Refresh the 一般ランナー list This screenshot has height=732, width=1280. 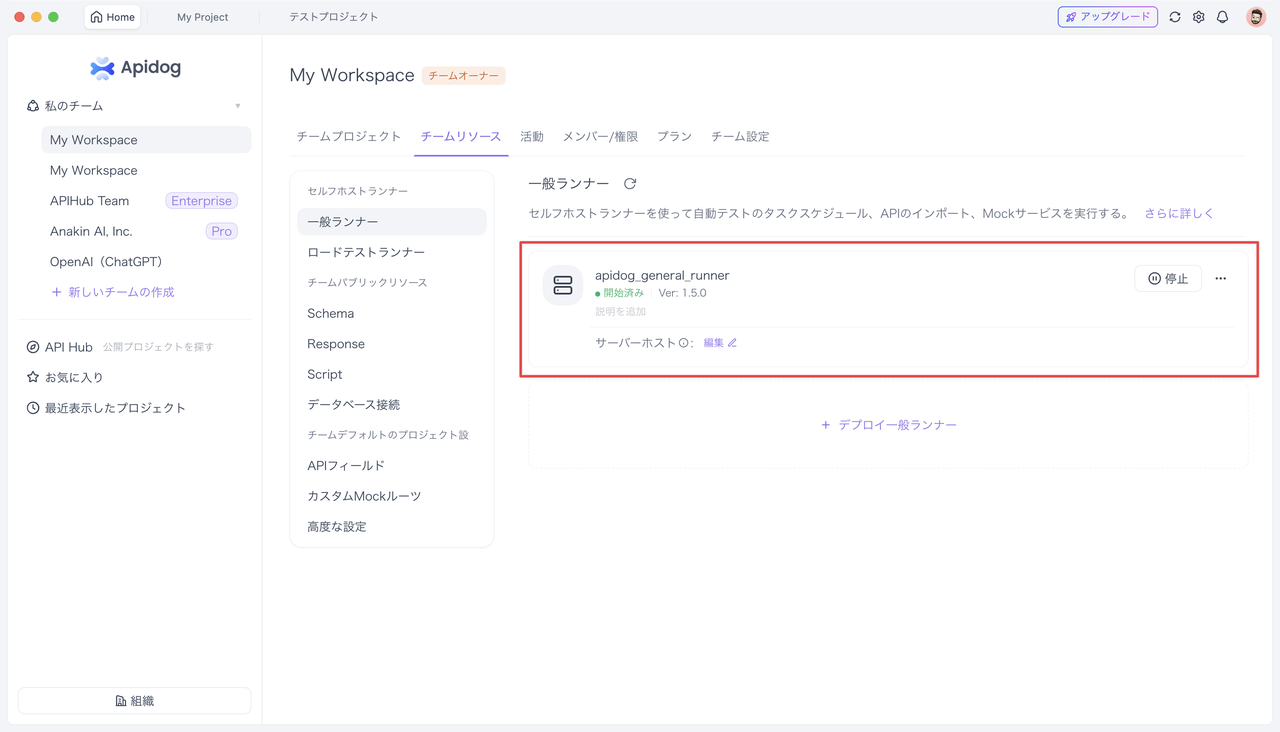point(630,184)
